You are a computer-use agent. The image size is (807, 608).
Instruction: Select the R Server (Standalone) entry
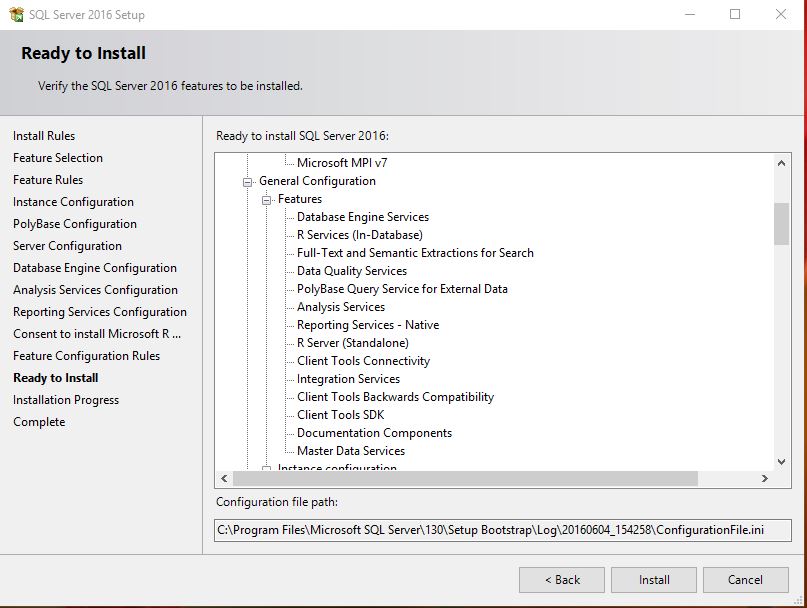pos(352,343)
